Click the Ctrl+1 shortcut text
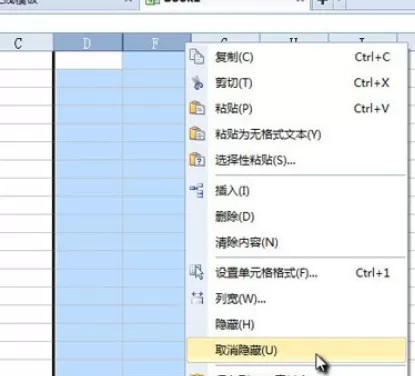415x376 pixels. click(x=372, y=273)
